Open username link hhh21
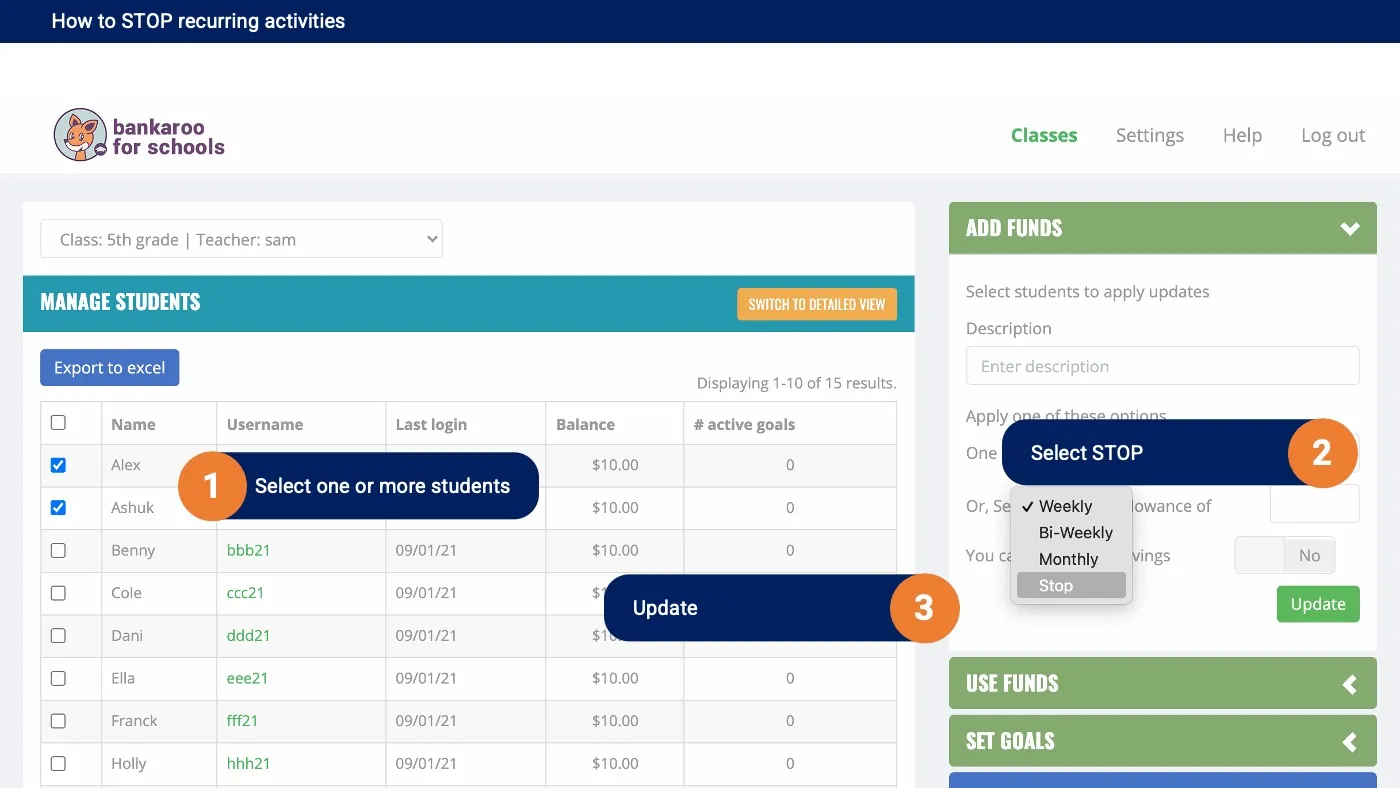This screenshot has height=788, width=1400. (249, 763)
